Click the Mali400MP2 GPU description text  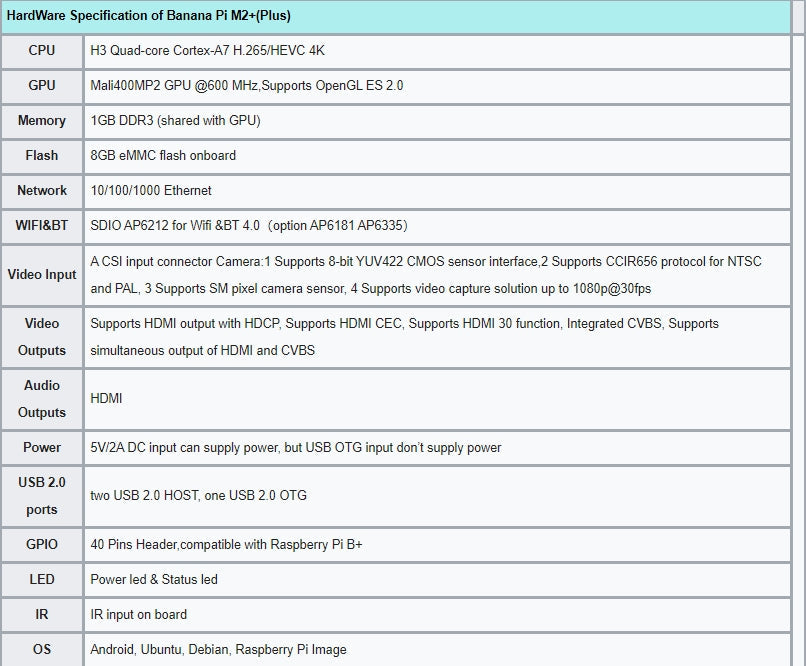pos(246,85)
